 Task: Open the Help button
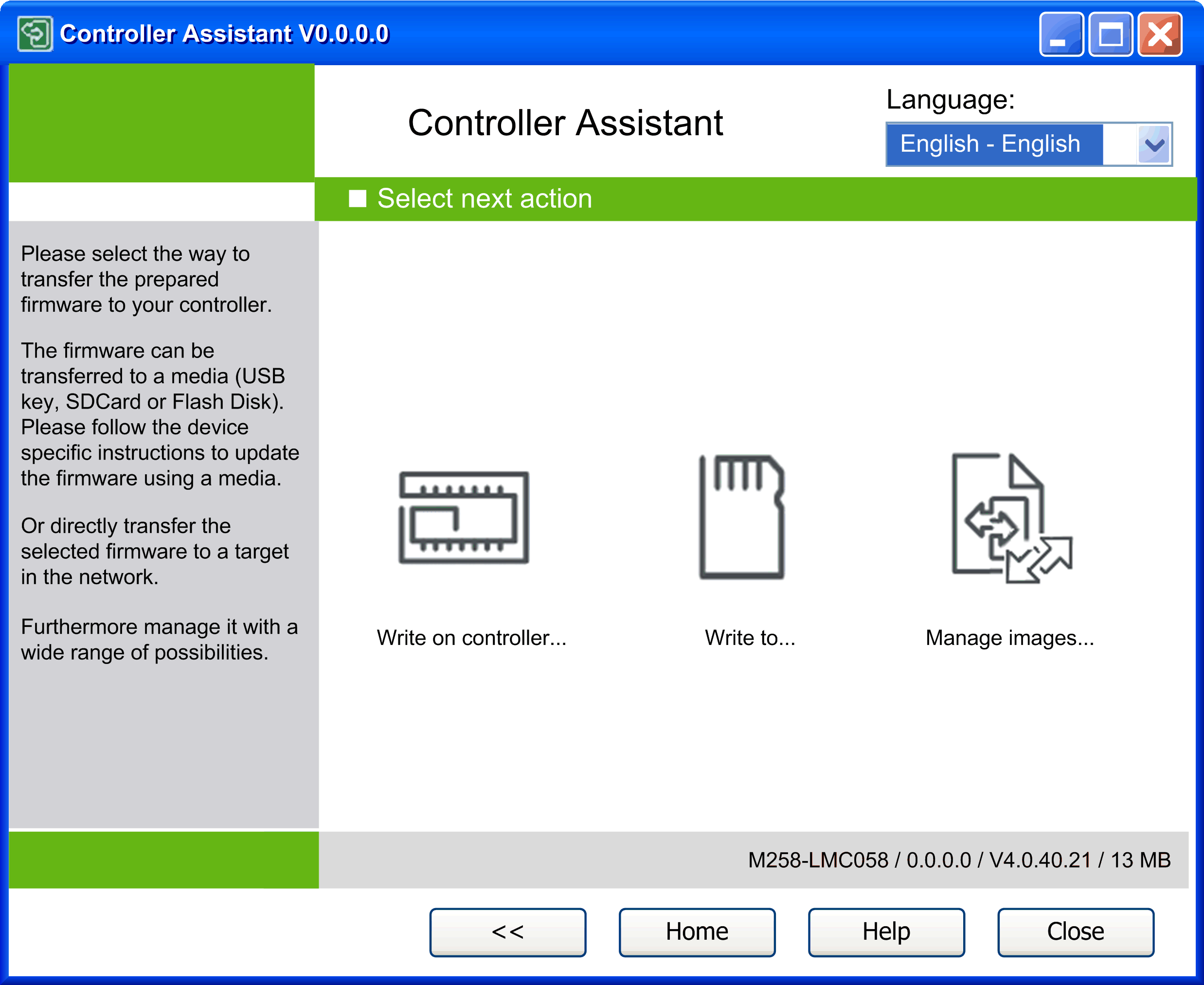click(886, 931)
